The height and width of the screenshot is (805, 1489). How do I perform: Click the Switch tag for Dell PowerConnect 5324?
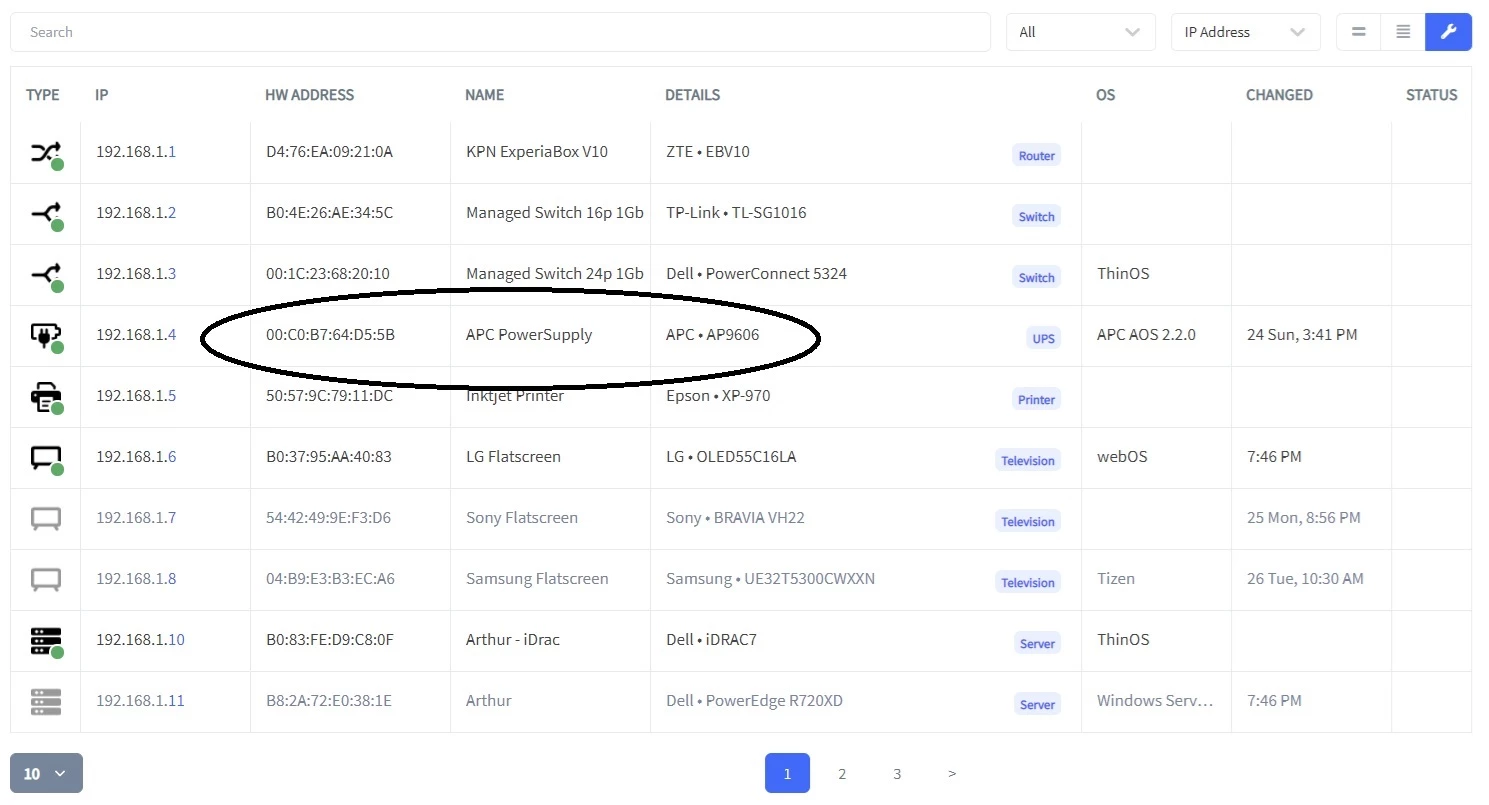1036,278
